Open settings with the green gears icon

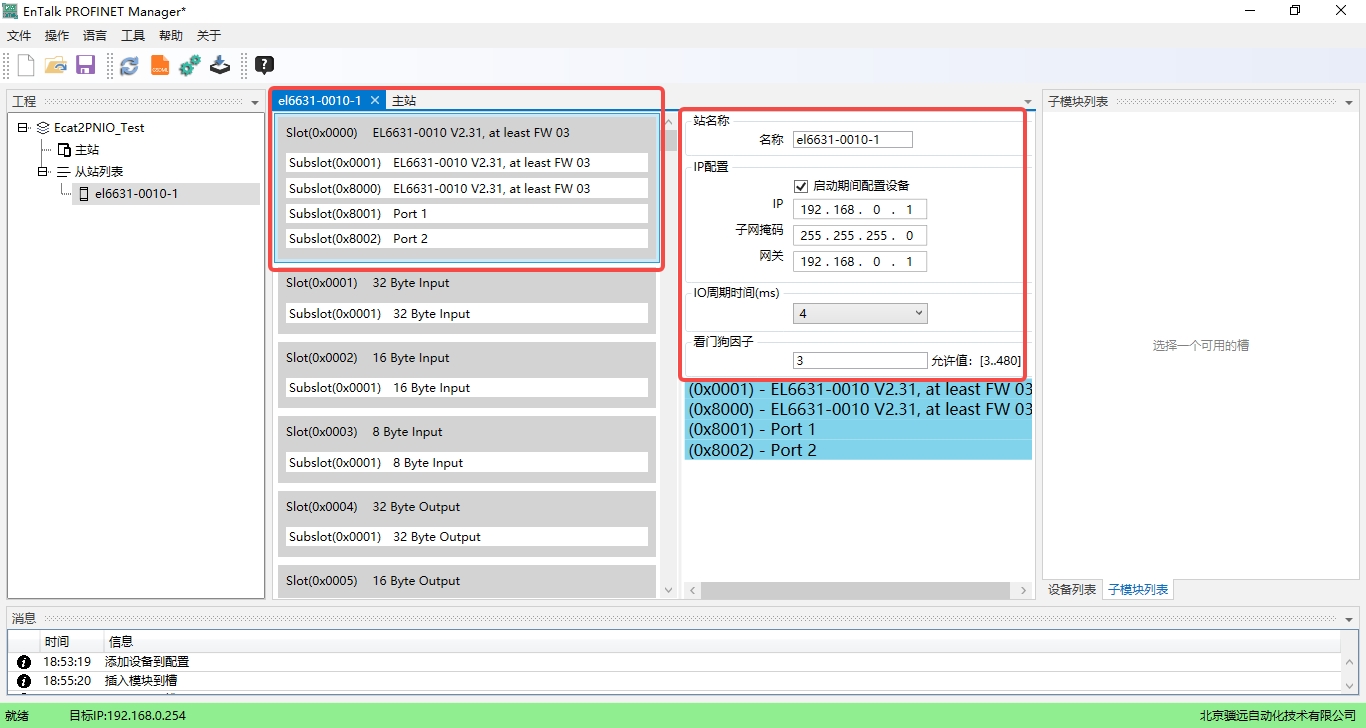190,66
